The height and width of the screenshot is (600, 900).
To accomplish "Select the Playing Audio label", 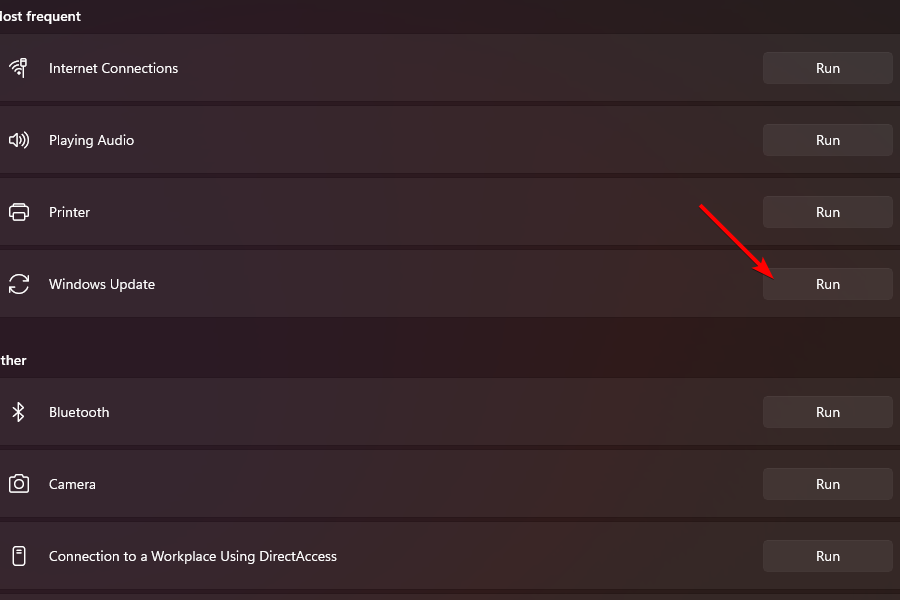I will [91, 141].
